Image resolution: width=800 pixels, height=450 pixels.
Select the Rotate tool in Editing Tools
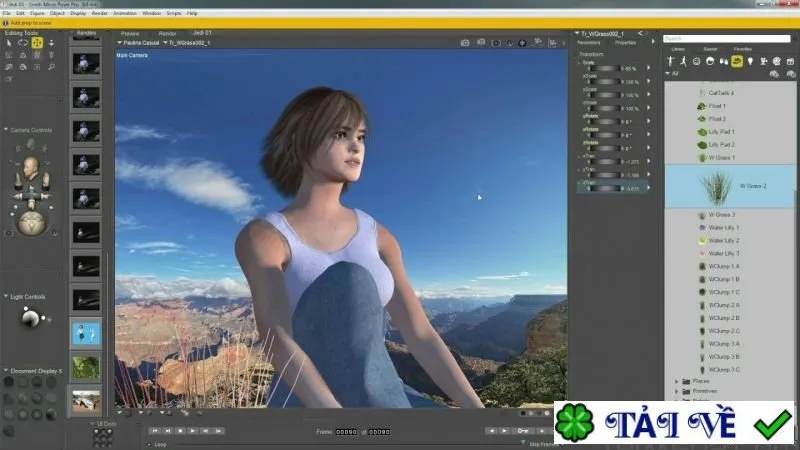[x=23, y=43]
